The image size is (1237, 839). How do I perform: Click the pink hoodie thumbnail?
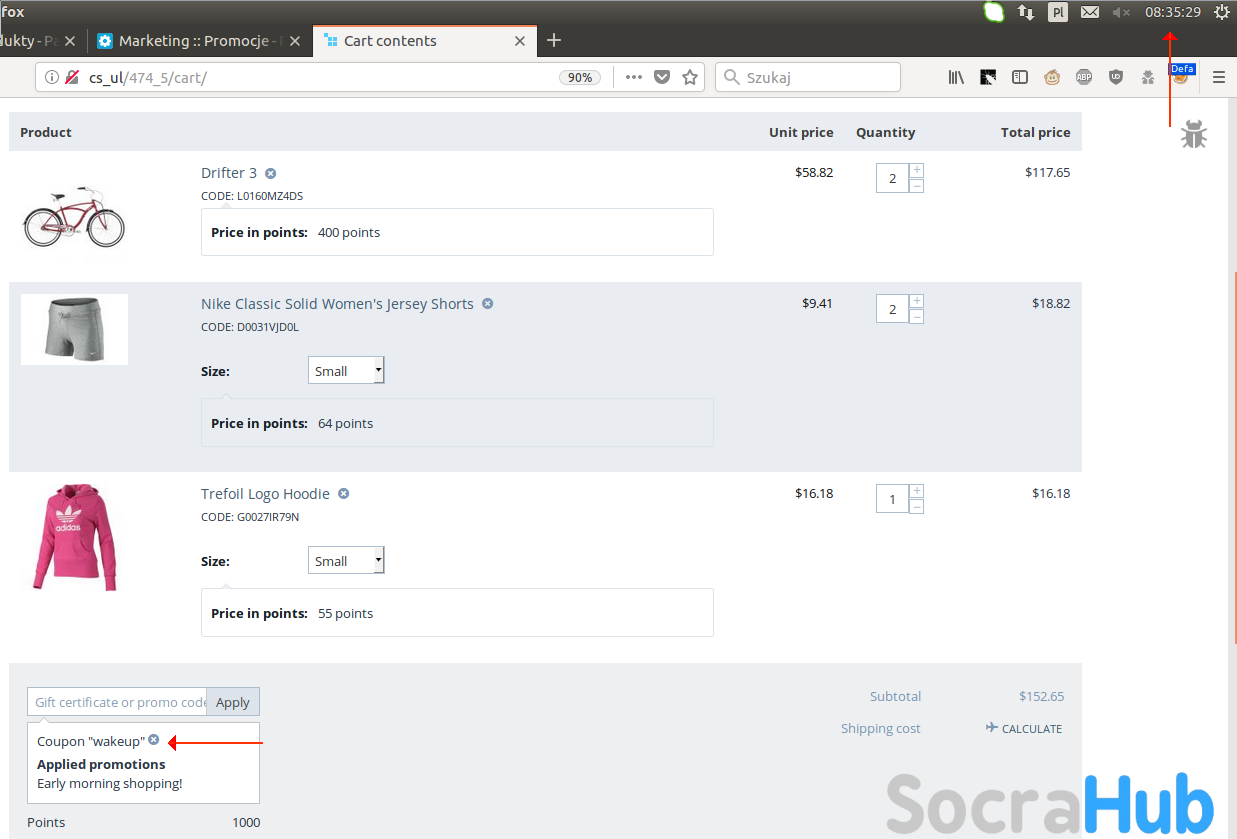click(74, 537)
